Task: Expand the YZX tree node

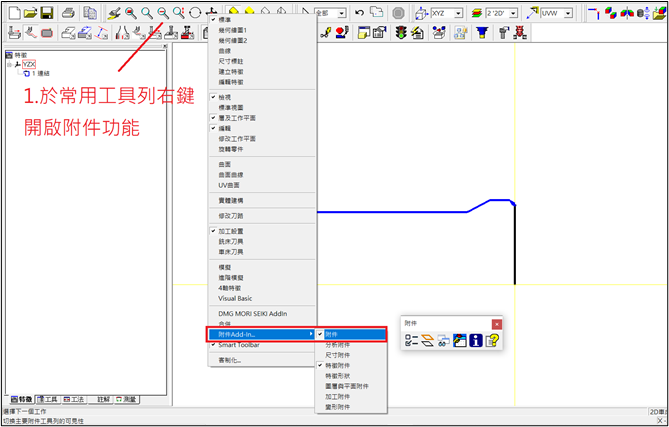Action: [8, 64]
